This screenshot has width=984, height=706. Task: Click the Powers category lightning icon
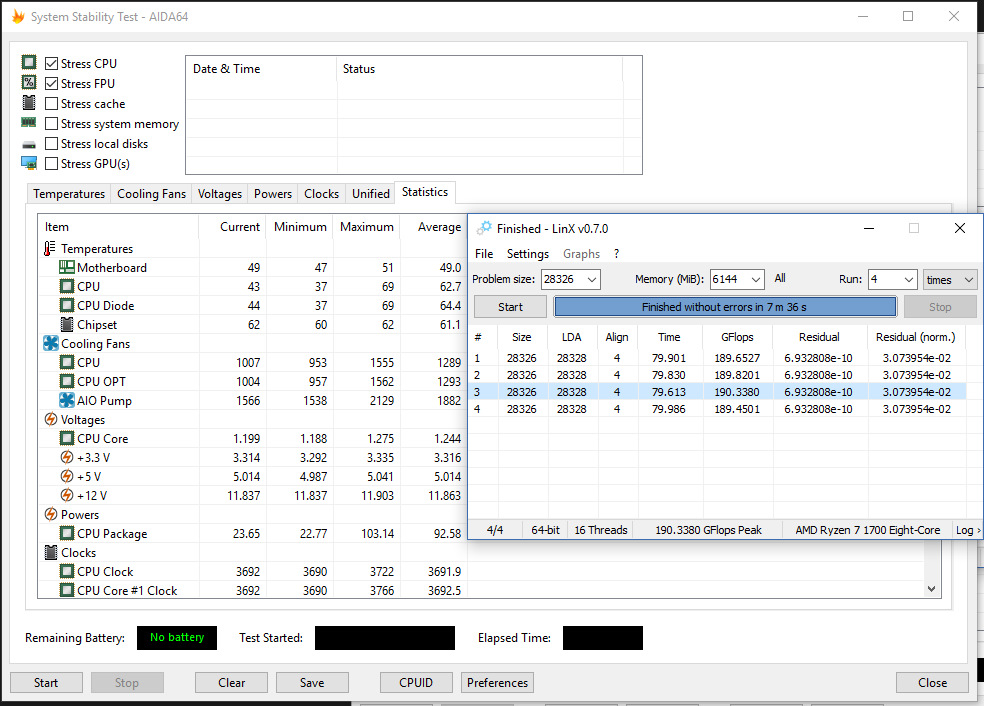tap(51, 514)
